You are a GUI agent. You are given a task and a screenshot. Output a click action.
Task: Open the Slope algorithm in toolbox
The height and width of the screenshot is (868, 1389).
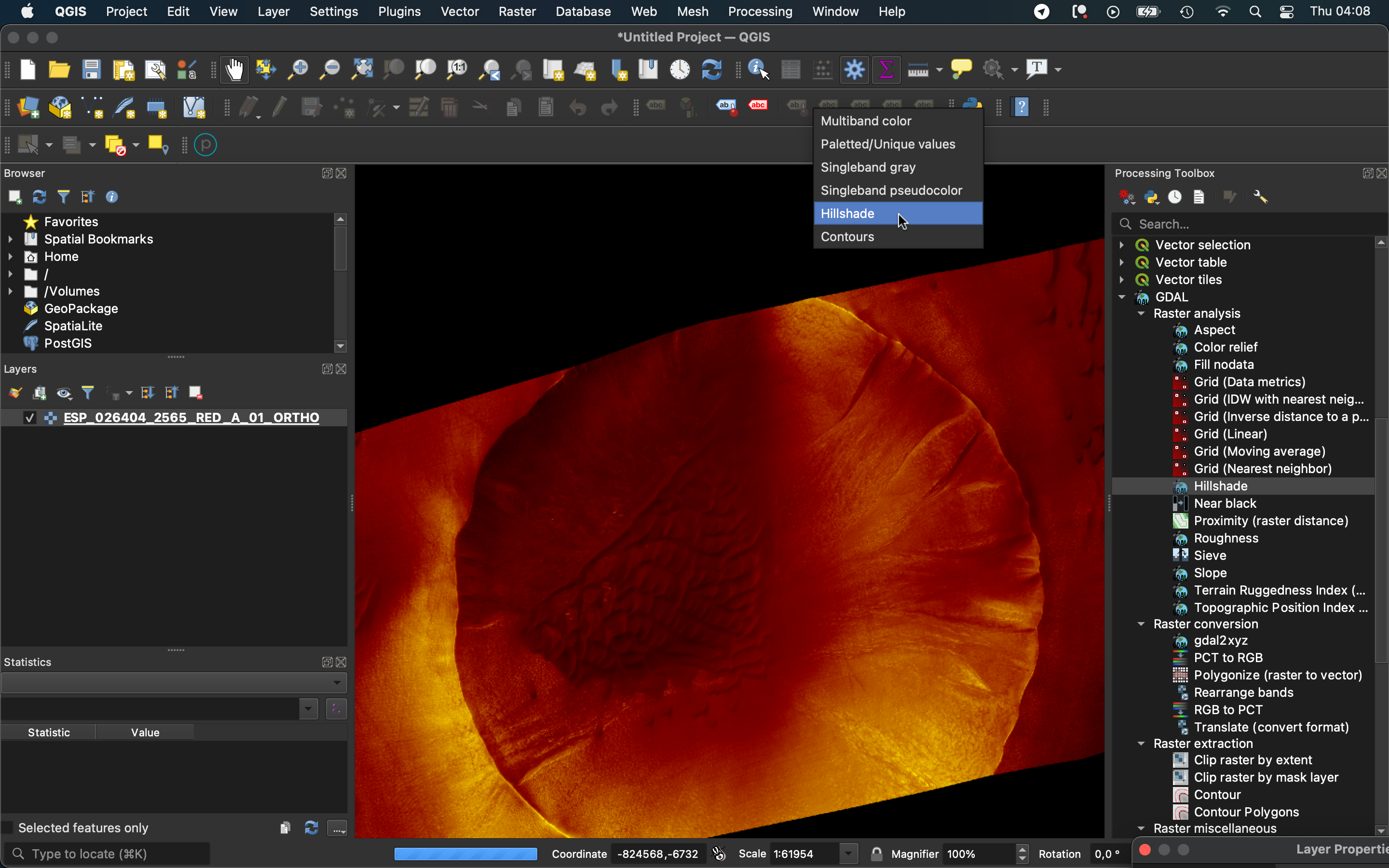(x=1210, y=573)
